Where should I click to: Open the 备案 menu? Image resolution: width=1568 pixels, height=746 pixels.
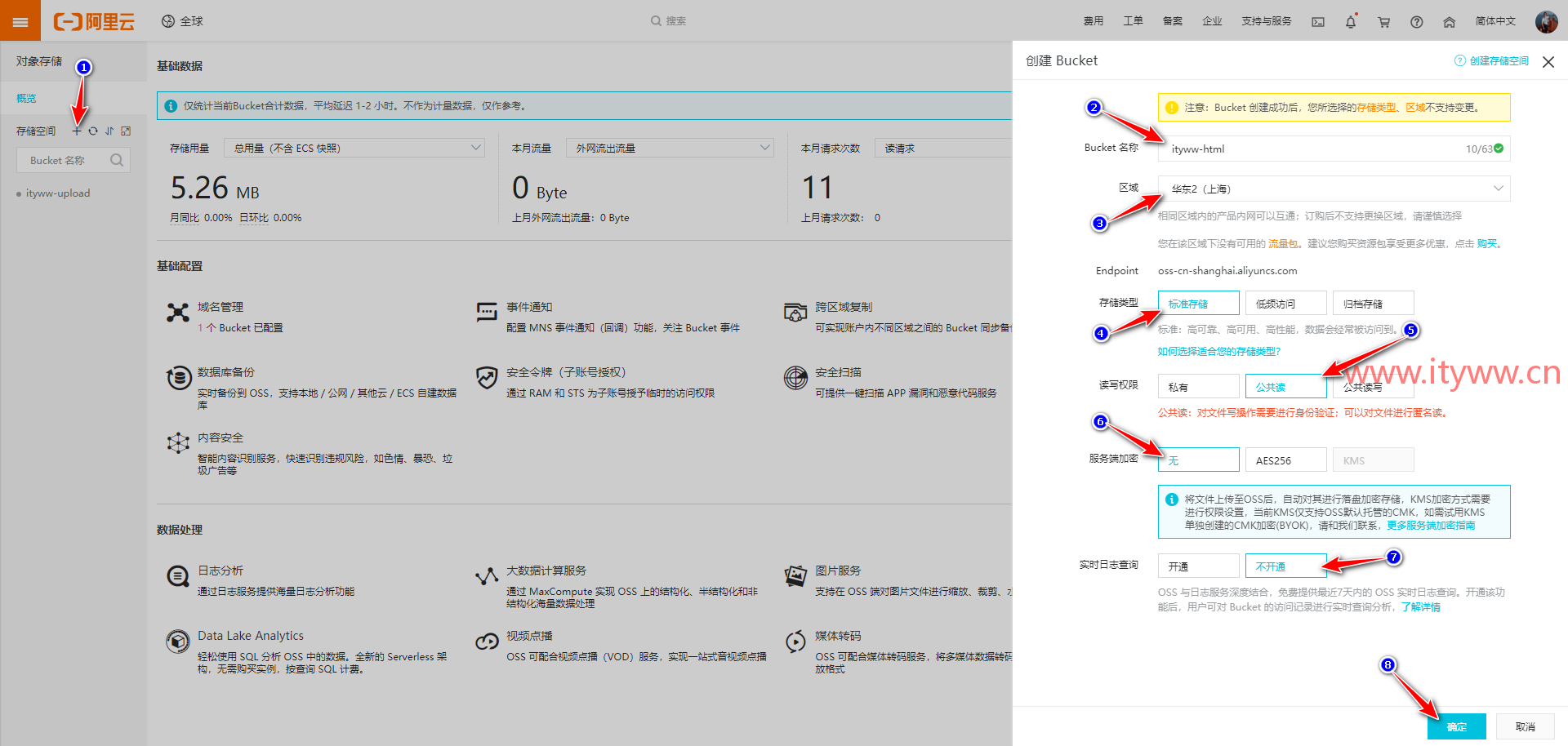coord(1173,21)
